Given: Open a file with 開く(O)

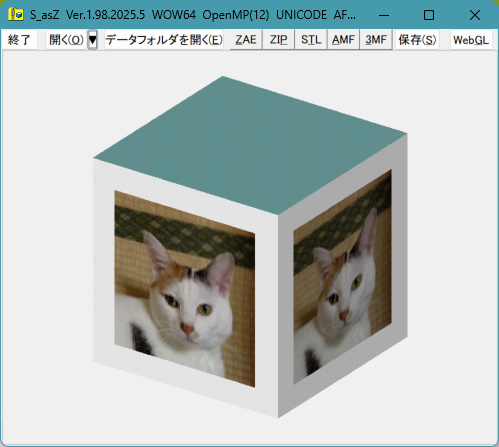Looking at the screenshot, I should point(67,40).
